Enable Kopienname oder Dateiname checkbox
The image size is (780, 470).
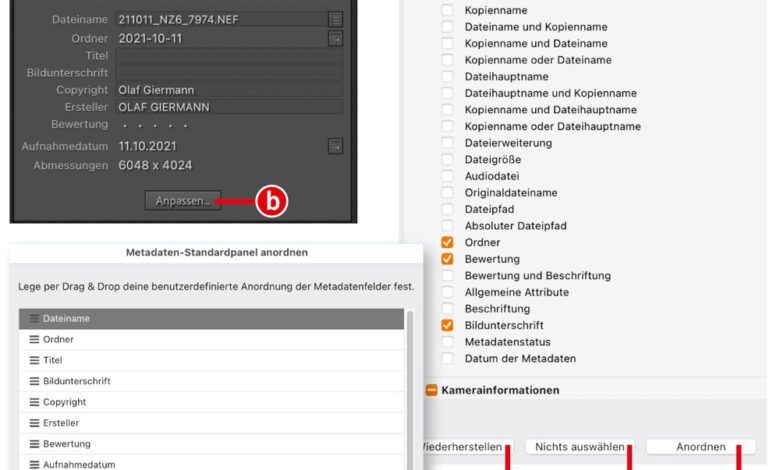tap(447, 60)
